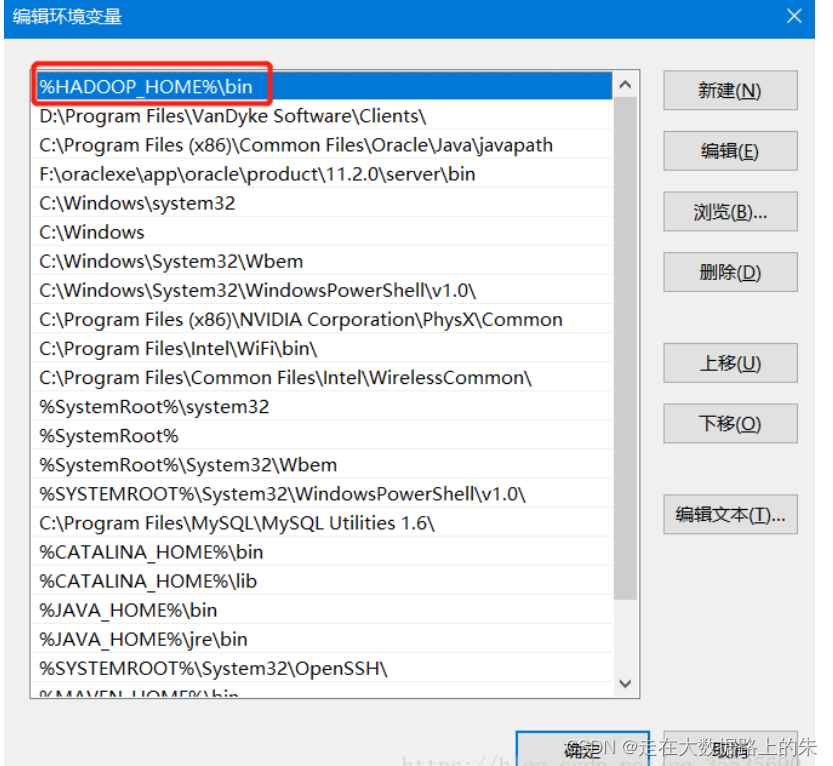Viewport: 833px width, 766px height.
Task: Select the %SystemRoot%\System32\Wbem entry
Action: (x=321, y=465)
